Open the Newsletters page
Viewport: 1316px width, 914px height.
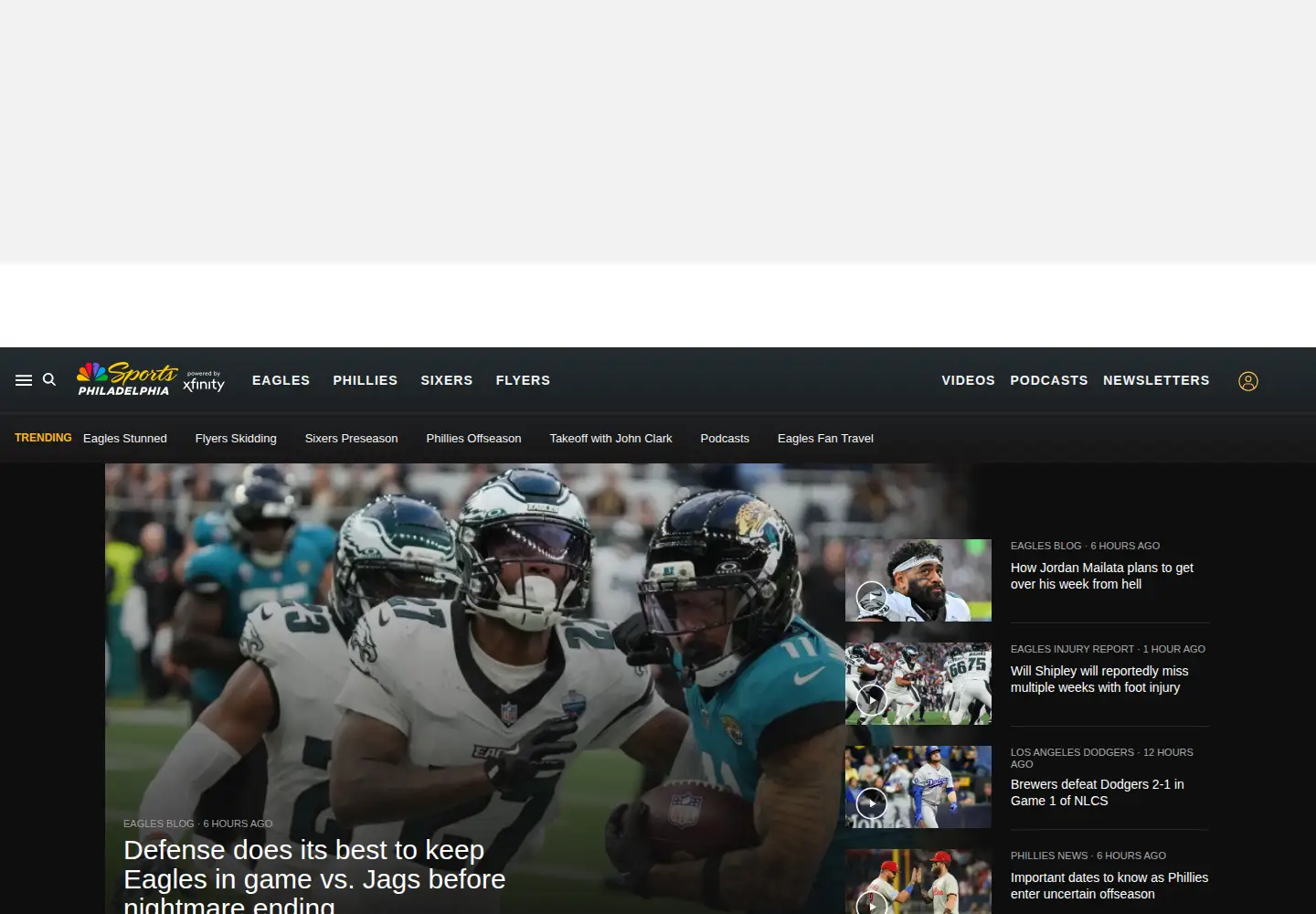[1156, 380]
